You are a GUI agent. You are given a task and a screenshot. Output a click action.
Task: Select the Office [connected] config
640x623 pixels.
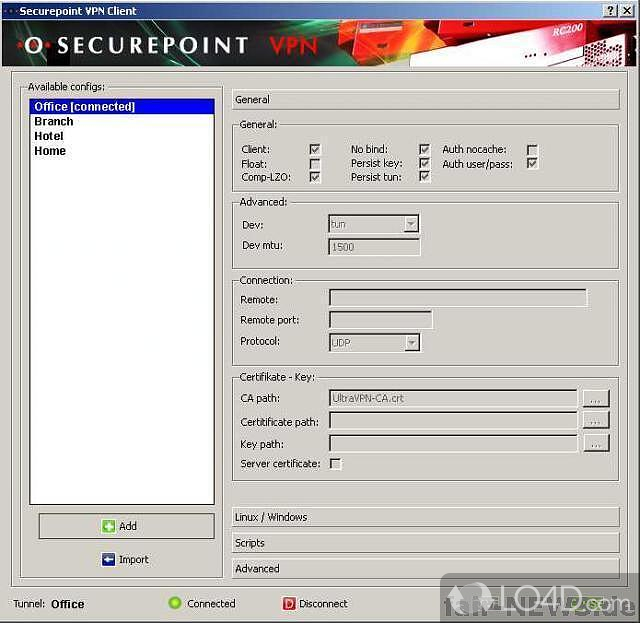point(122,107)
